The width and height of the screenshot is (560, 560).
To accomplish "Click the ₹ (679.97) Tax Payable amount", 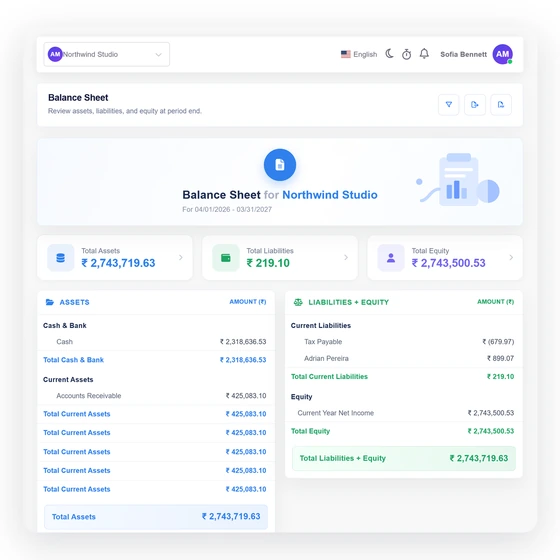I will tap(498, 342).
